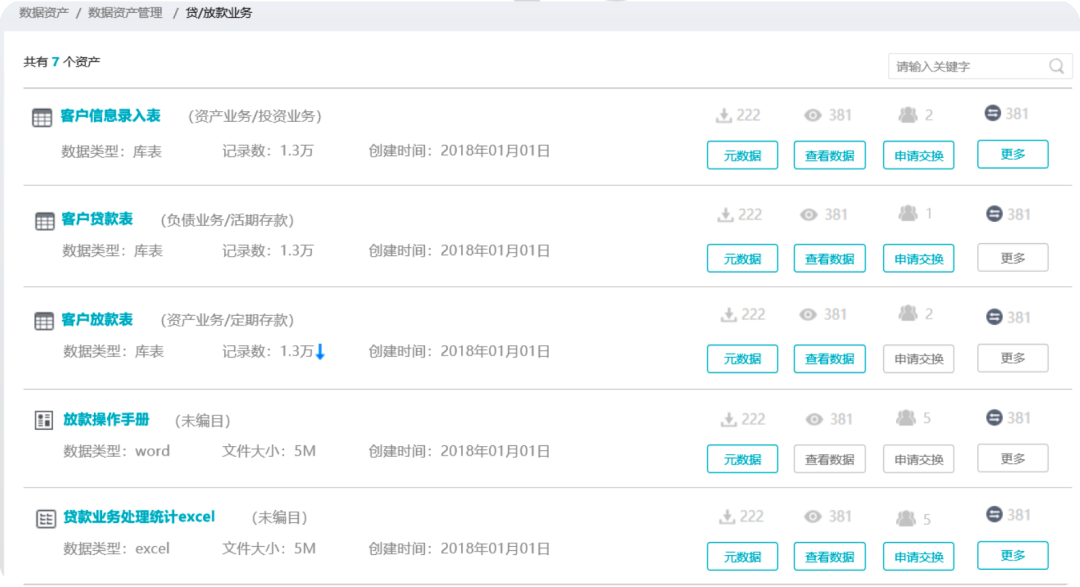1080x587 pixels.
Task: Click the comment icon in 放款操作手册 row
Action: pyautogui.click(x=993, y=417)
